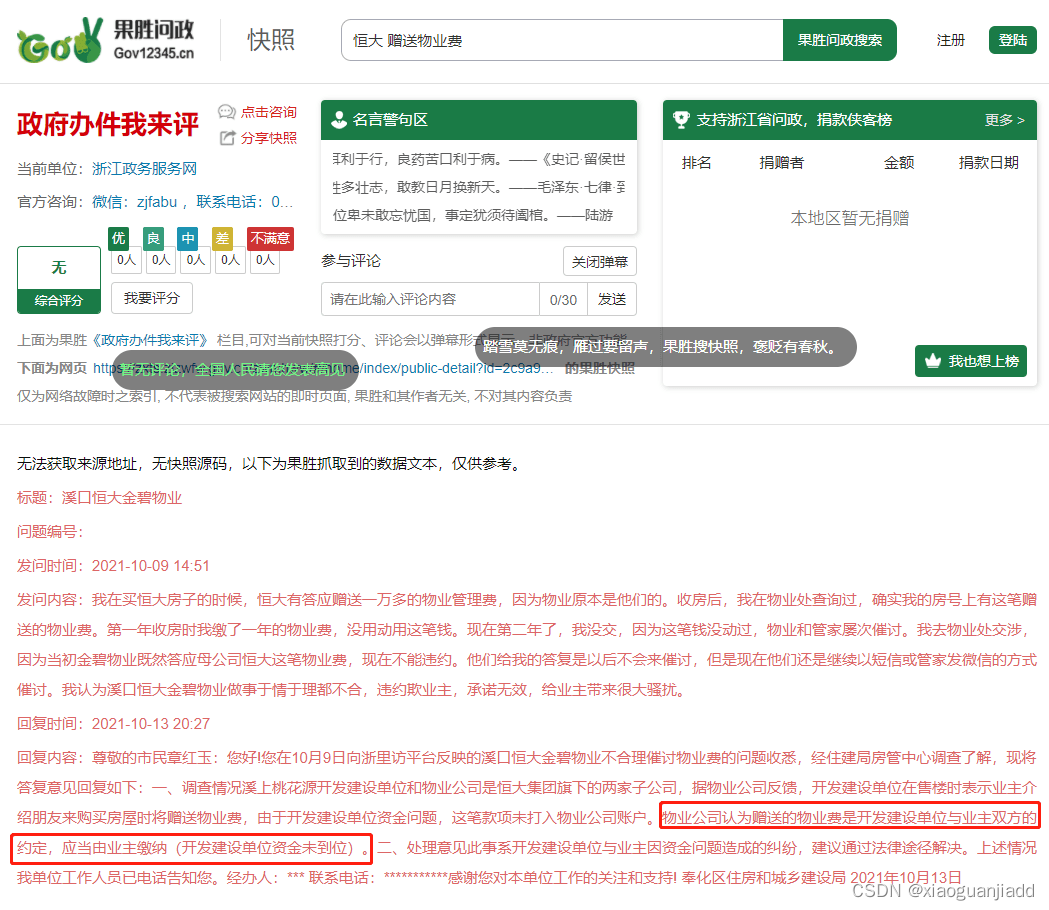Click the share icon beside 分享快照
Viewport: 1049px width, 910px height.
point(227,138)
